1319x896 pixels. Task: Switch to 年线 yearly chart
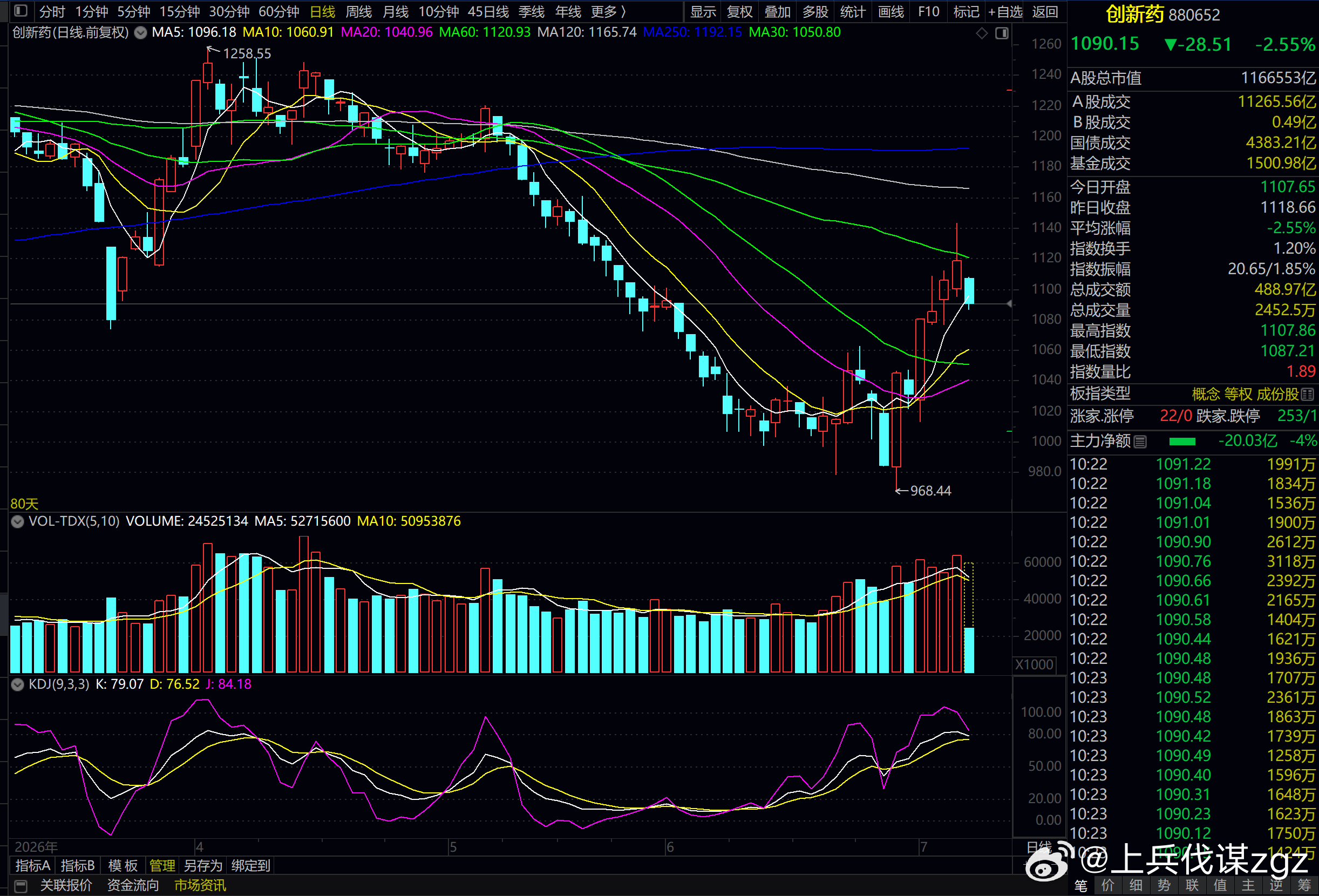coord(568,11)
